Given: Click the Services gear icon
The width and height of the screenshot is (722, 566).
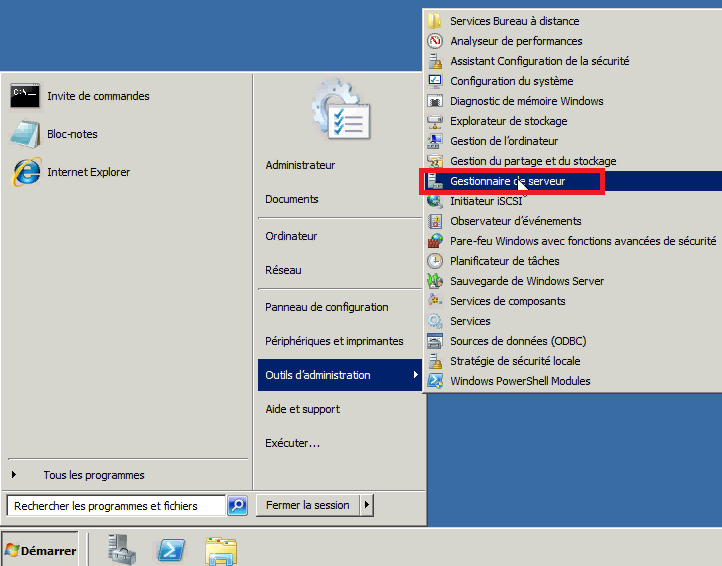Looking at the screenshot, I should pos(435,321).
